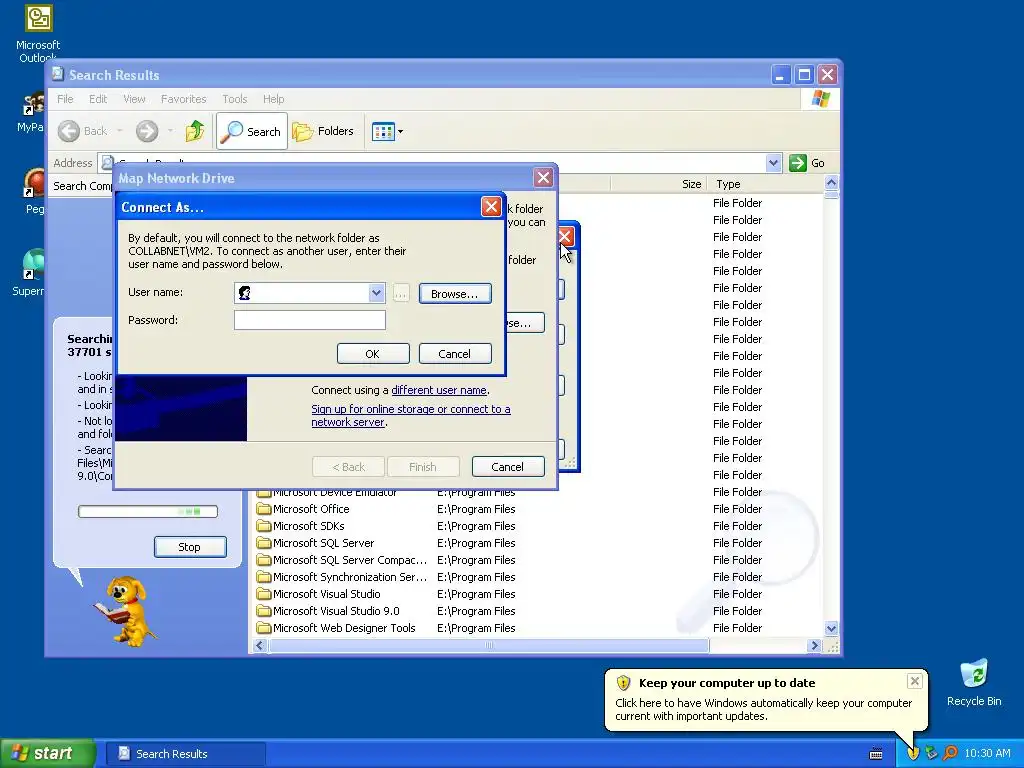Image resolution: width=1024 pixels, height=768 pixels.
Task: Click the Search toolbar button
Action: tap(251, 131)
